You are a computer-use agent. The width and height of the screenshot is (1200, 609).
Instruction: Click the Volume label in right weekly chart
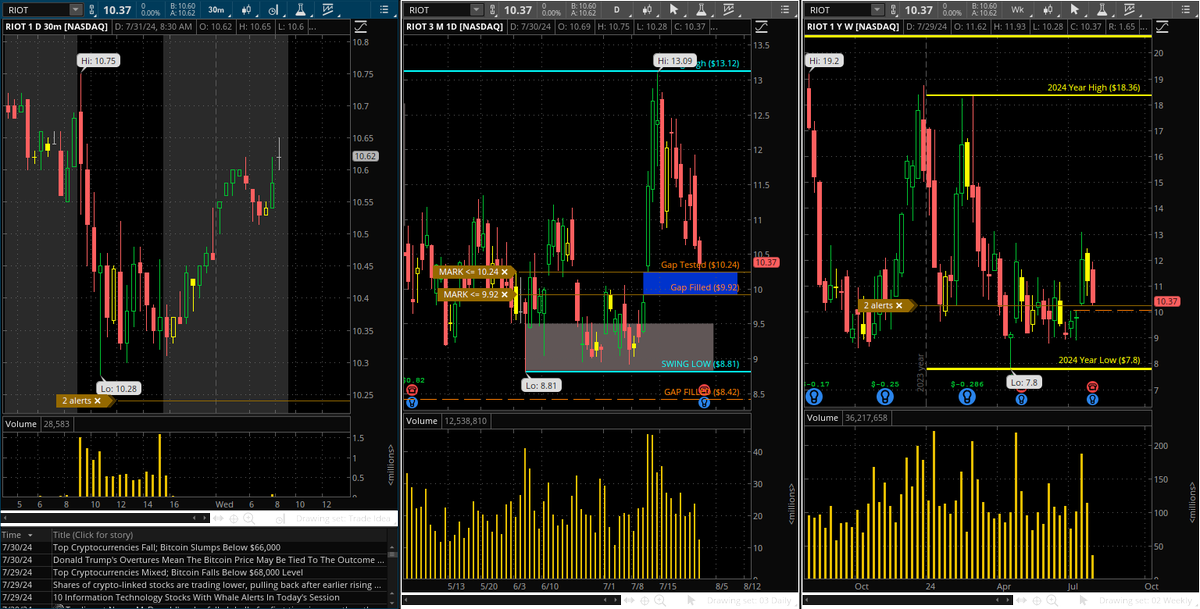pyautogui.click(x=823, y=418)
